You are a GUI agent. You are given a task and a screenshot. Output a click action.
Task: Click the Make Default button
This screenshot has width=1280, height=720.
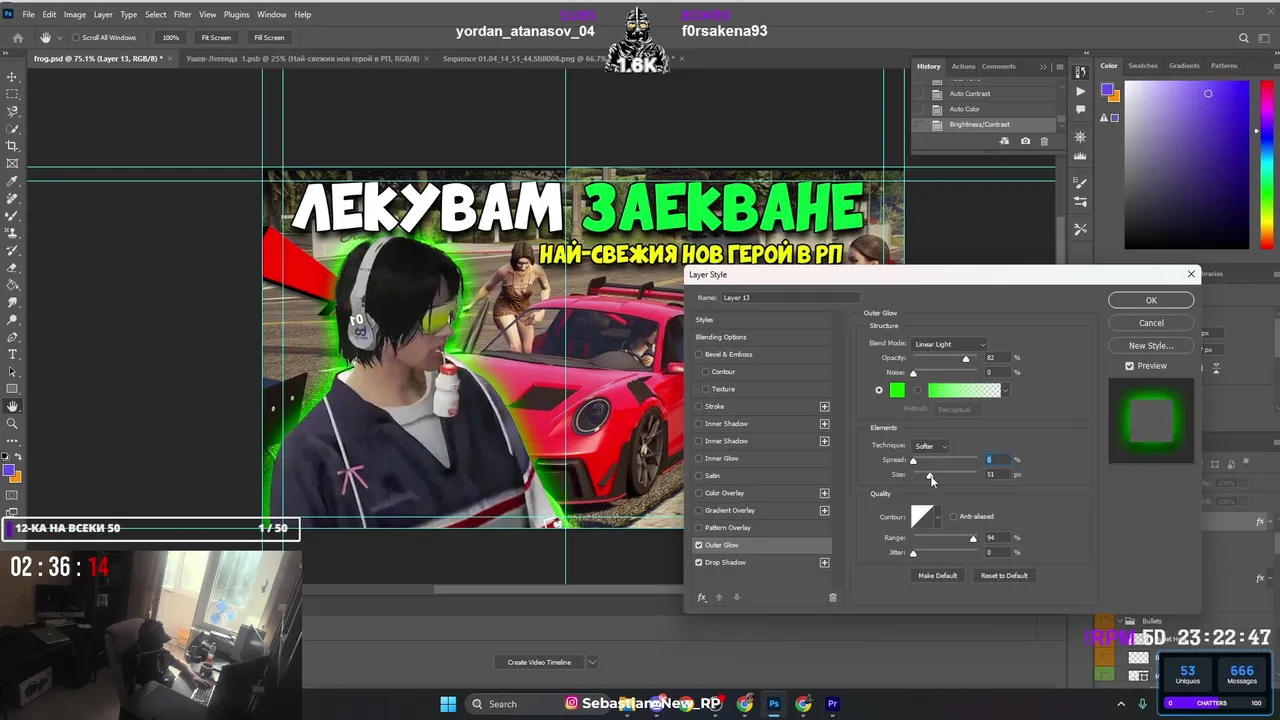tap(937, 575)
